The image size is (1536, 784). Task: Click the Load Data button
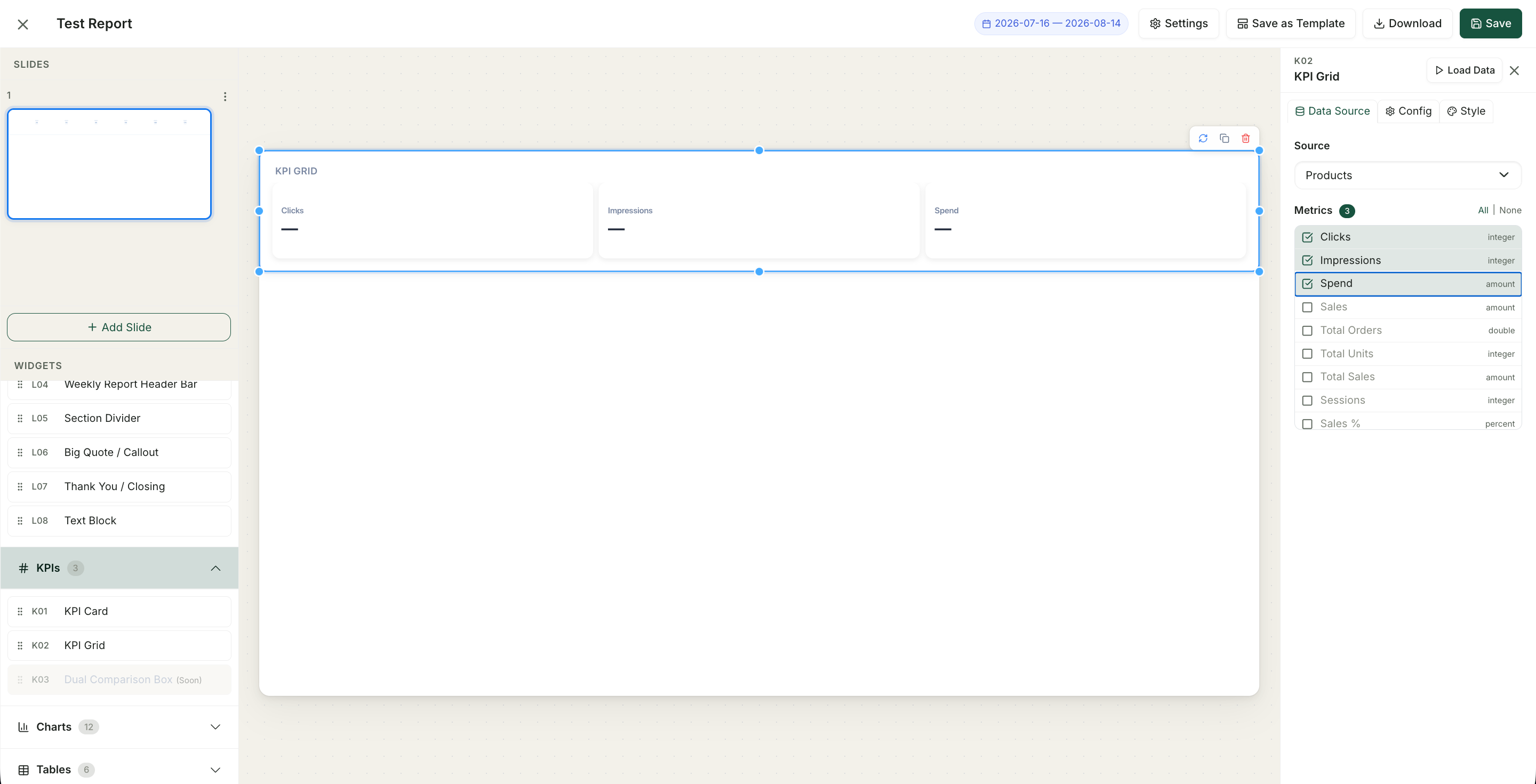click(1465, 70)
